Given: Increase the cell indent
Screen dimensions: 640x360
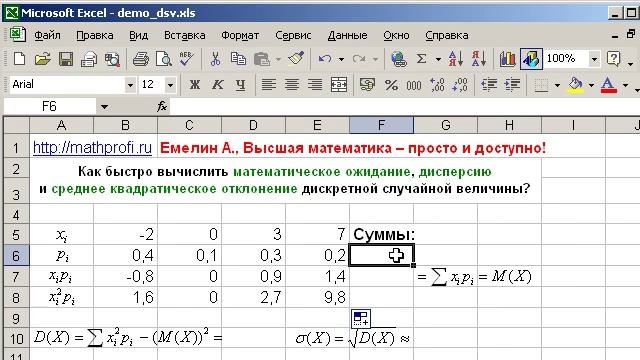Looking at the screenshot, I should 512,85.
